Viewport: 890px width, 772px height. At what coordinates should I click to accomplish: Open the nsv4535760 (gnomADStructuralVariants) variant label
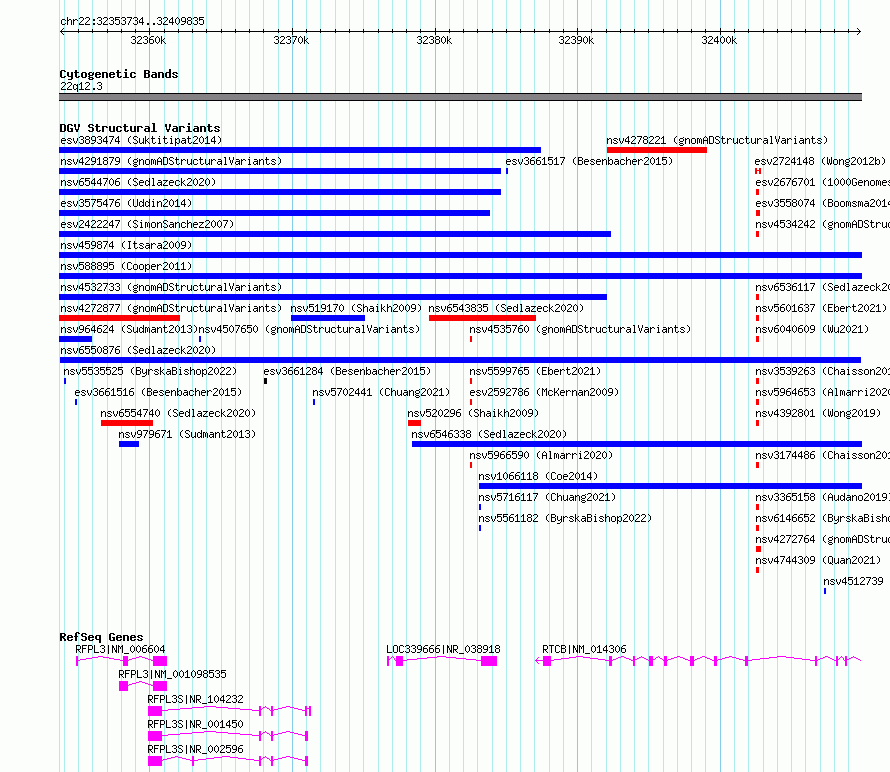point(580,329)
